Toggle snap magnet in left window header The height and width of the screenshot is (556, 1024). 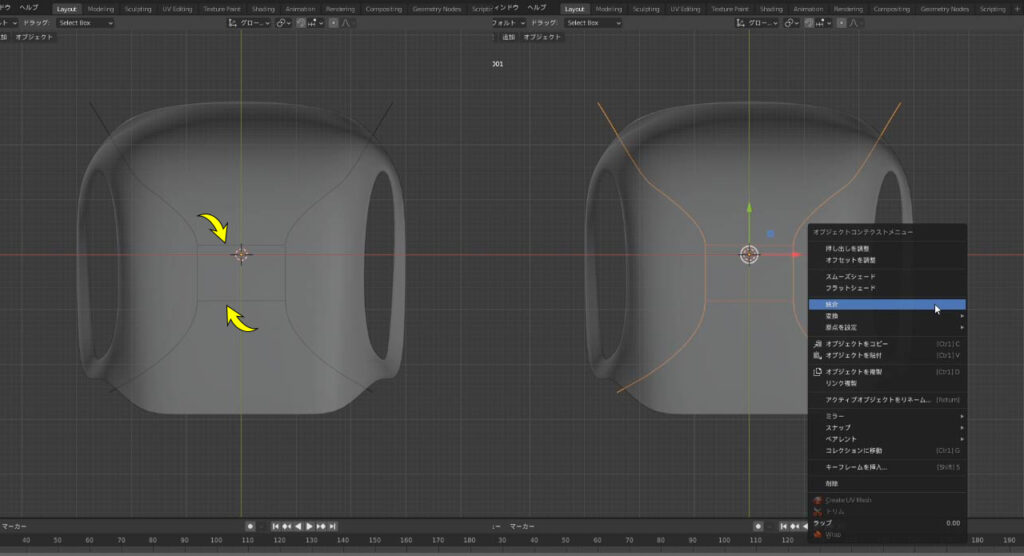[300, 23]
